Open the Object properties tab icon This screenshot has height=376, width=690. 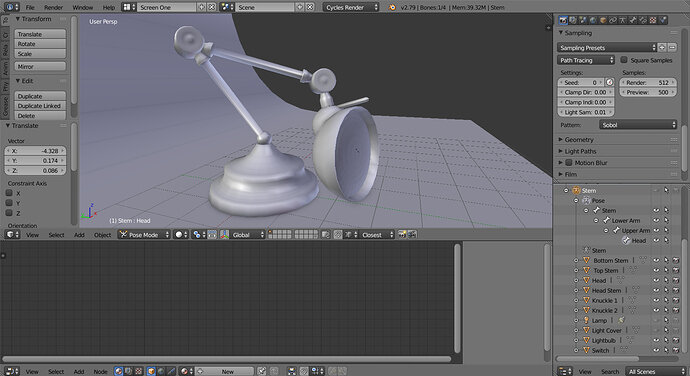603,20
